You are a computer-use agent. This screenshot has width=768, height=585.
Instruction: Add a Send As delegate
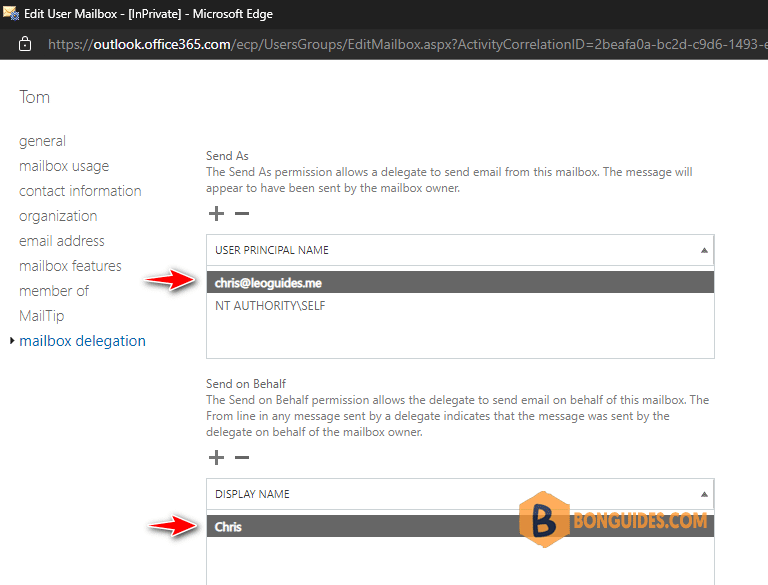coord(216,214)
